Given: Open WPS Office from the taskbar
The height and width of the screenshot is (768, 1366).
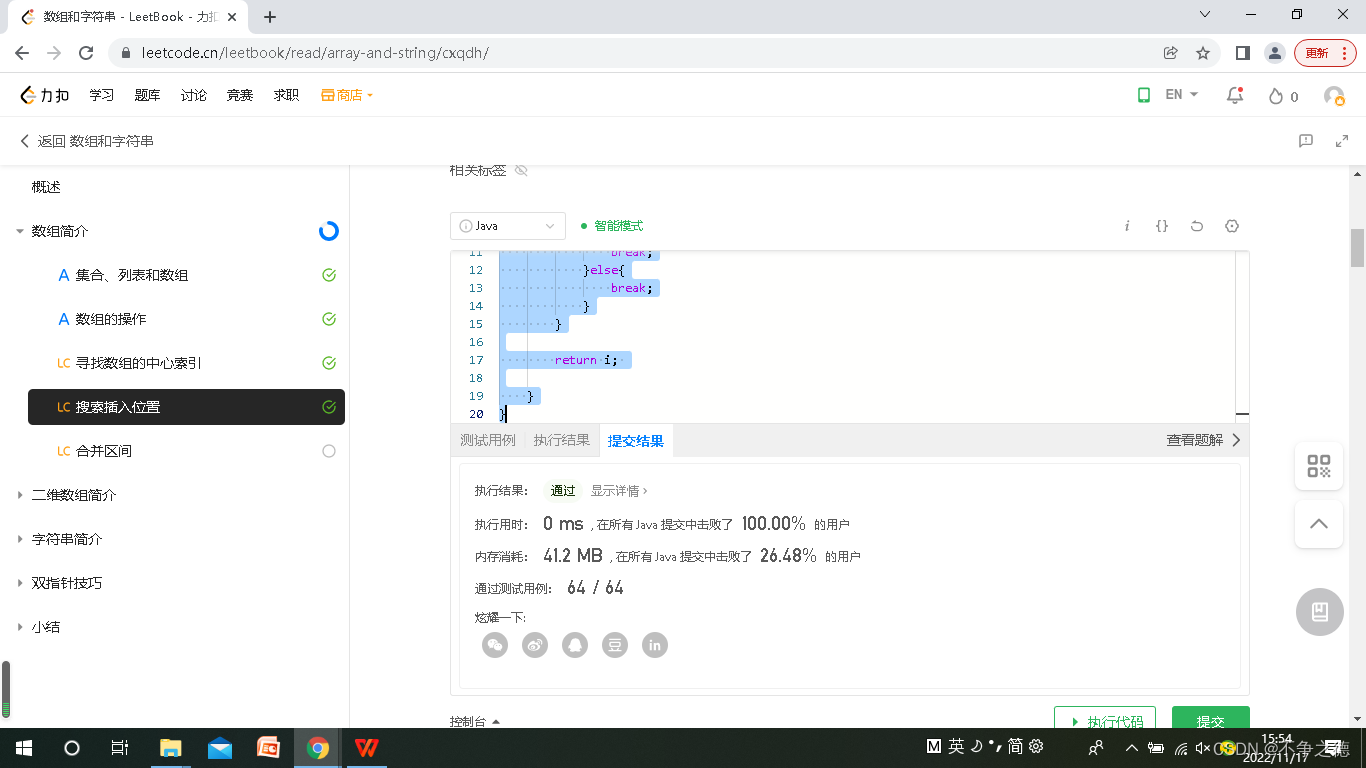Looking at the screenshot, I should pyautogui.click(x=367, y=748).
